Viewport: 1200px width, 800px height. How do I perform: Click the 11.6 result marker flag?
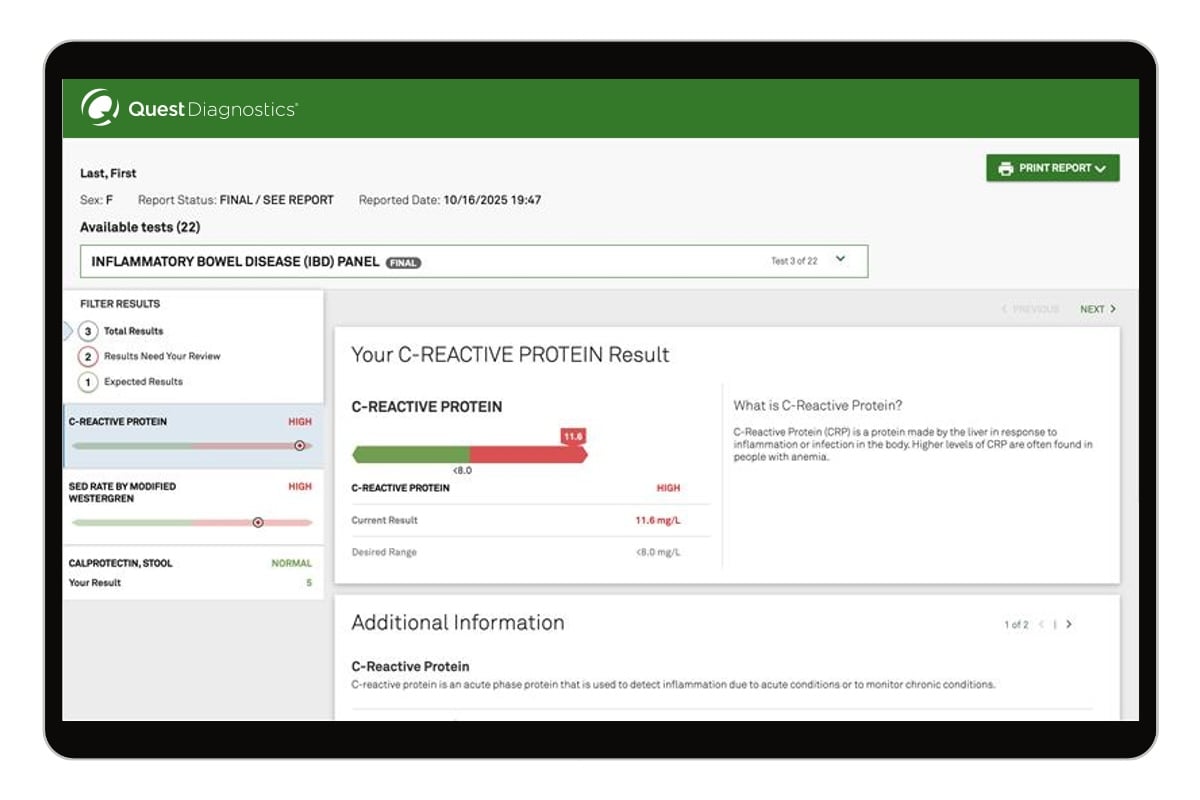pos(573,436)
